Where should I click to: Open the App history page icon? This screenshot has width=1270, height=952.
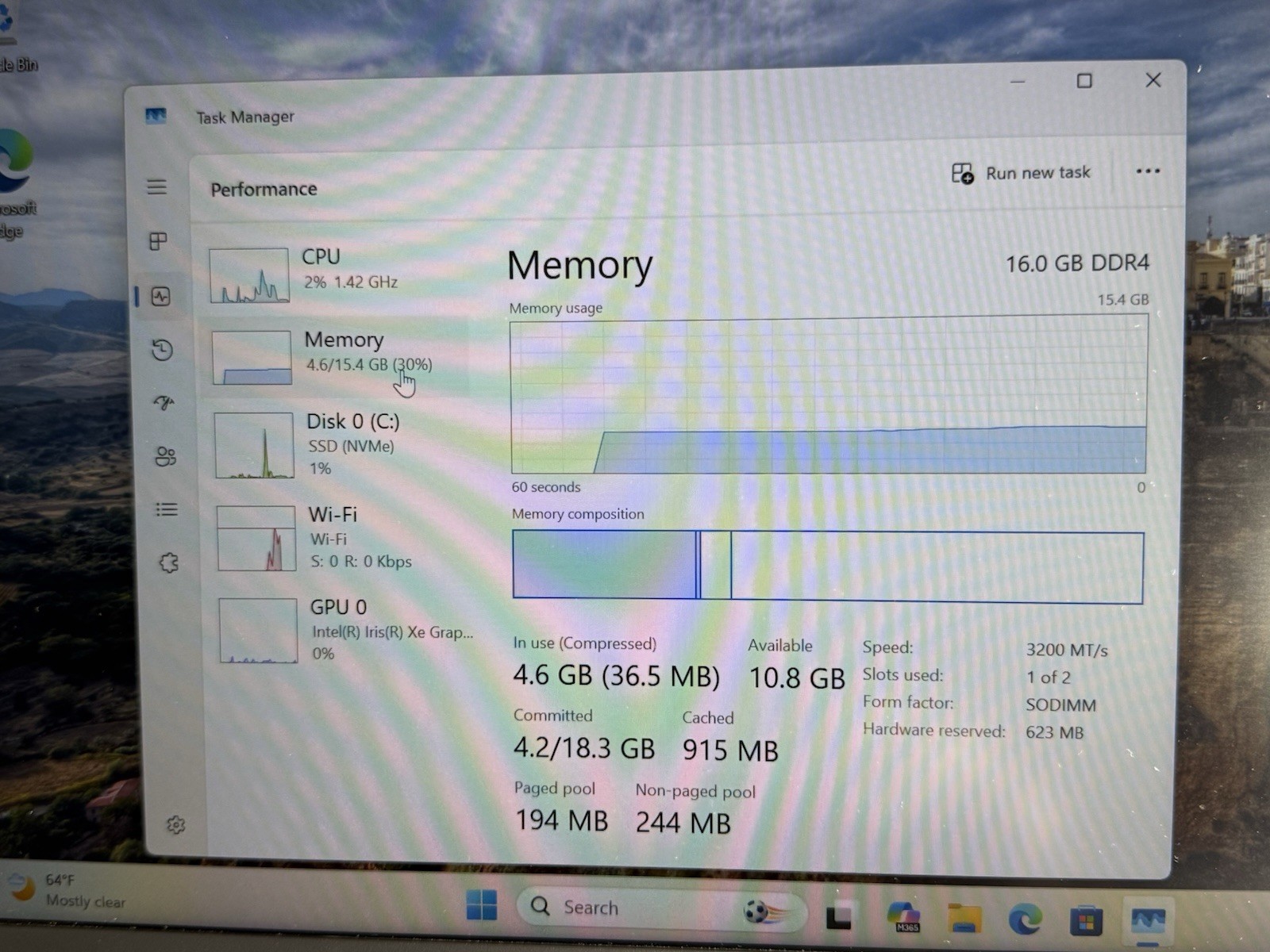[162, 350]
